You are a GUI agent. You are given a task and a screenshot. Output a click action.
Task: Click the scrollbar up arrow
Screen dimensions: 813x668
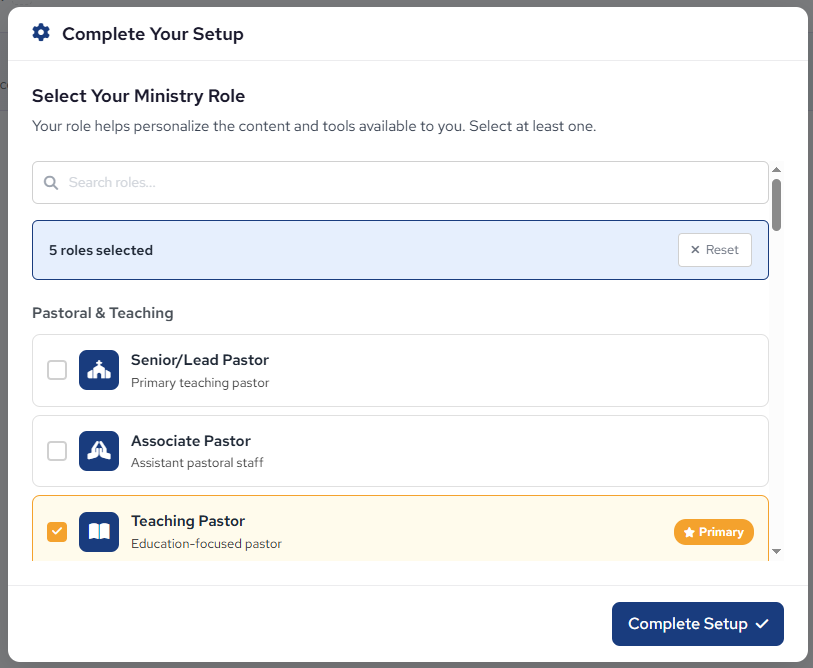(x=776, y=170)
